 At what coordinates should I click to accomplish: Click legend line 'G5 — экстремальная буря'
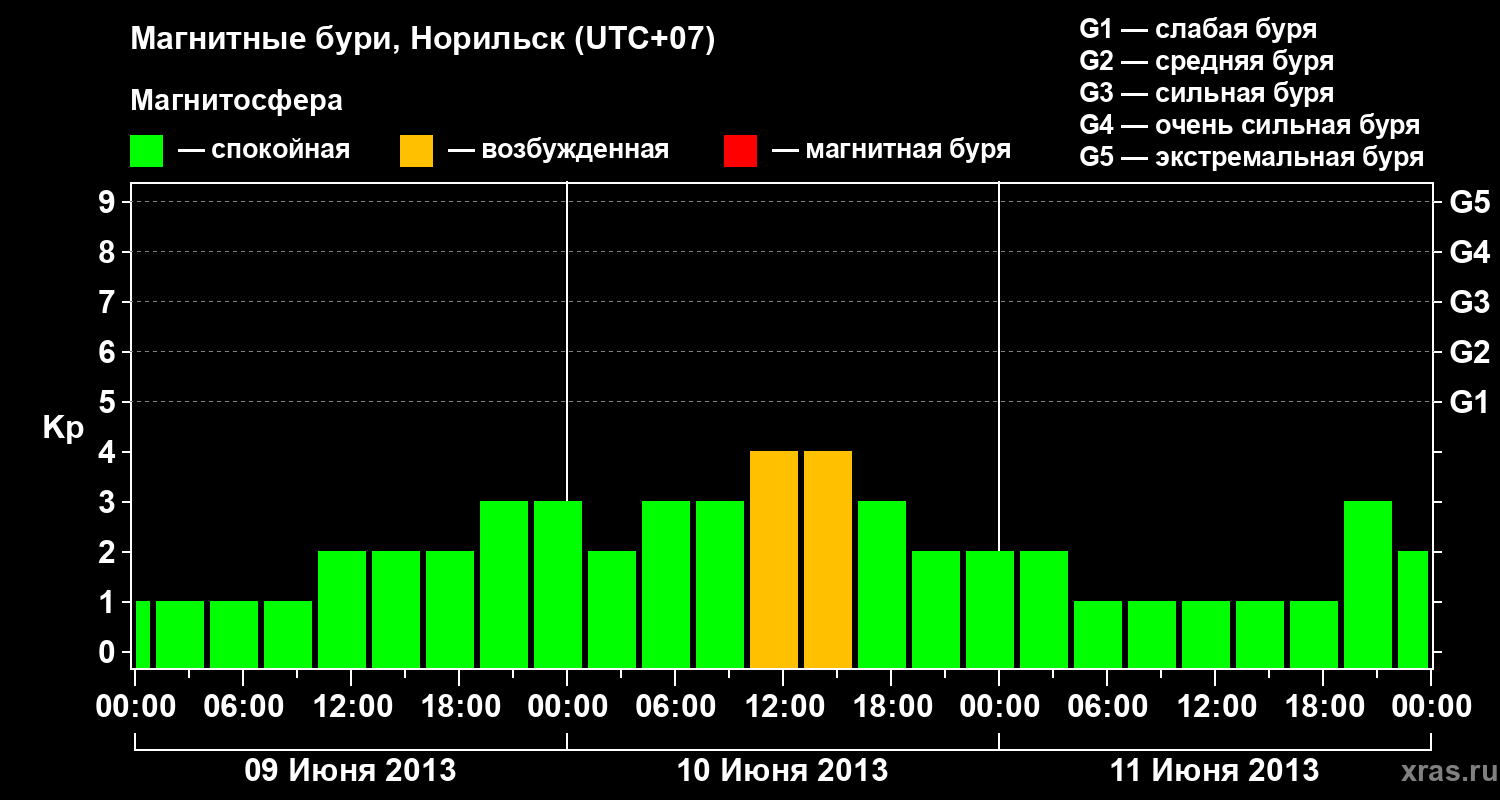[x=1251, y=157]
